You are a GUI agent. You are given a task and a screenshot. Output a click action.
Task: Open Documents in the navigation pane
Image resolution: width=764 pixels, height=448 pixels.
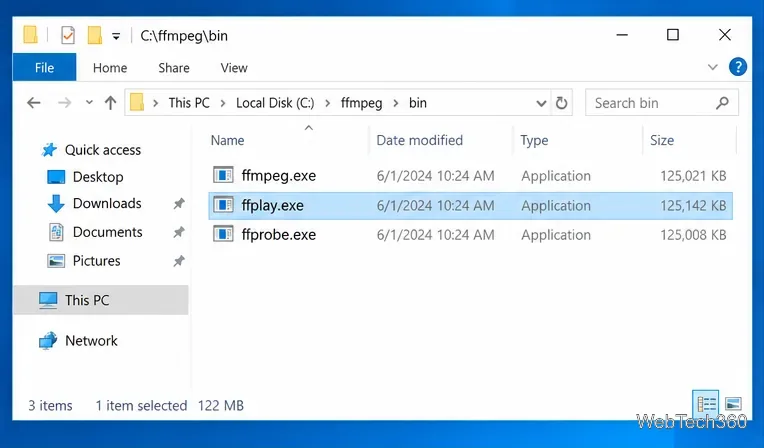click(x=108, y=232)
